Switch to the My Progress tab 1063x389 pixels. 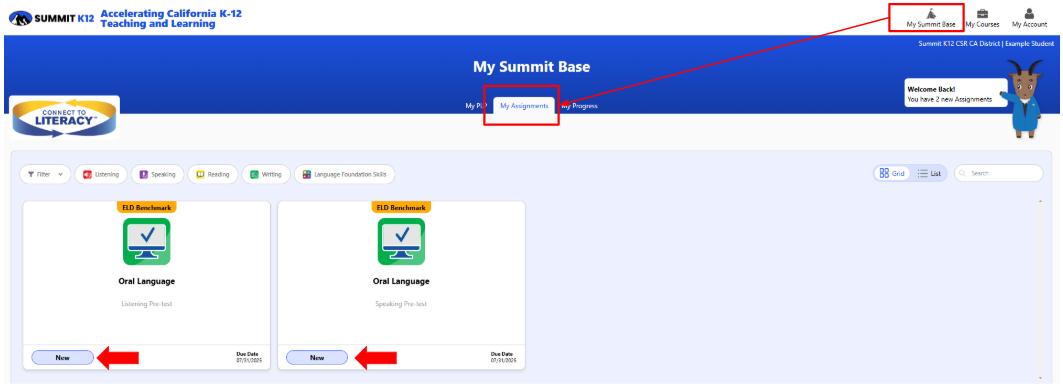point(580,106)
